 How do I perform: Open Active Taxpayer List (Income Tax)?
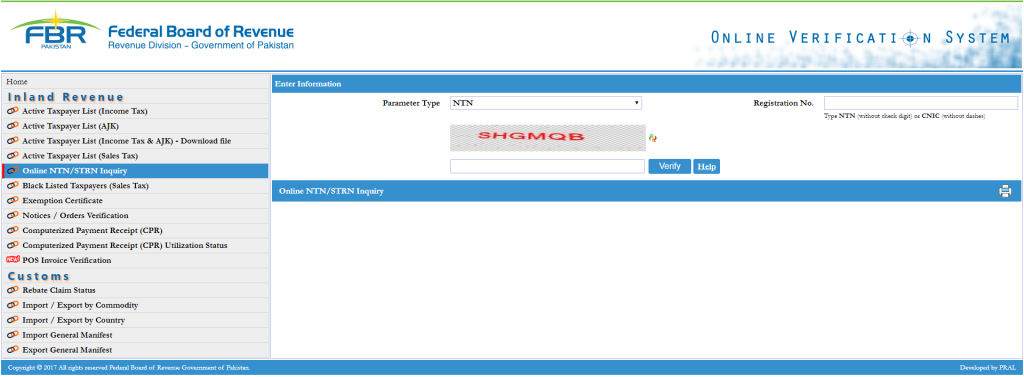[x=85, y=111]
